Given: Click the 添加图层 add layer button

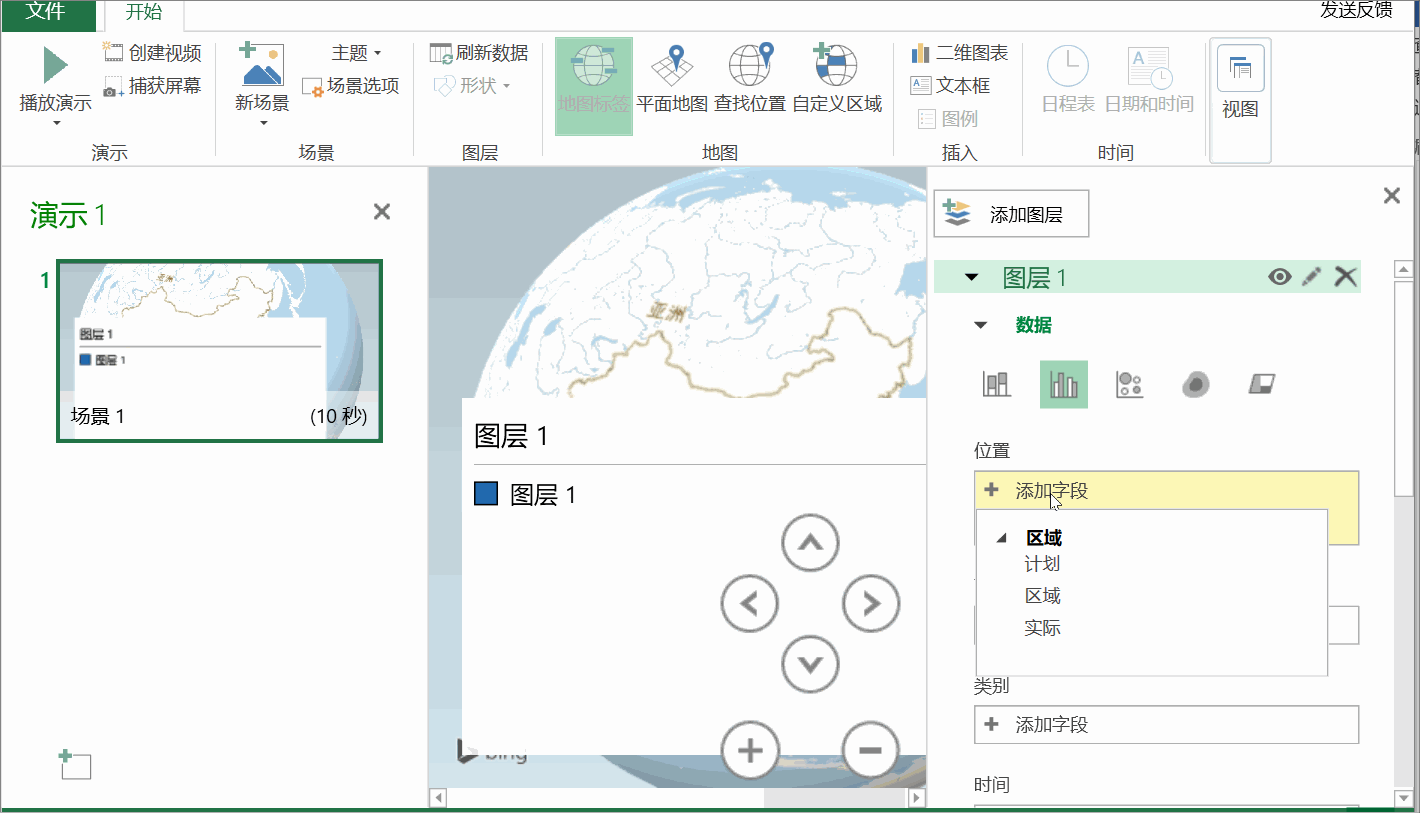Looking at the screenshot, I should (x=1011, y=214).
